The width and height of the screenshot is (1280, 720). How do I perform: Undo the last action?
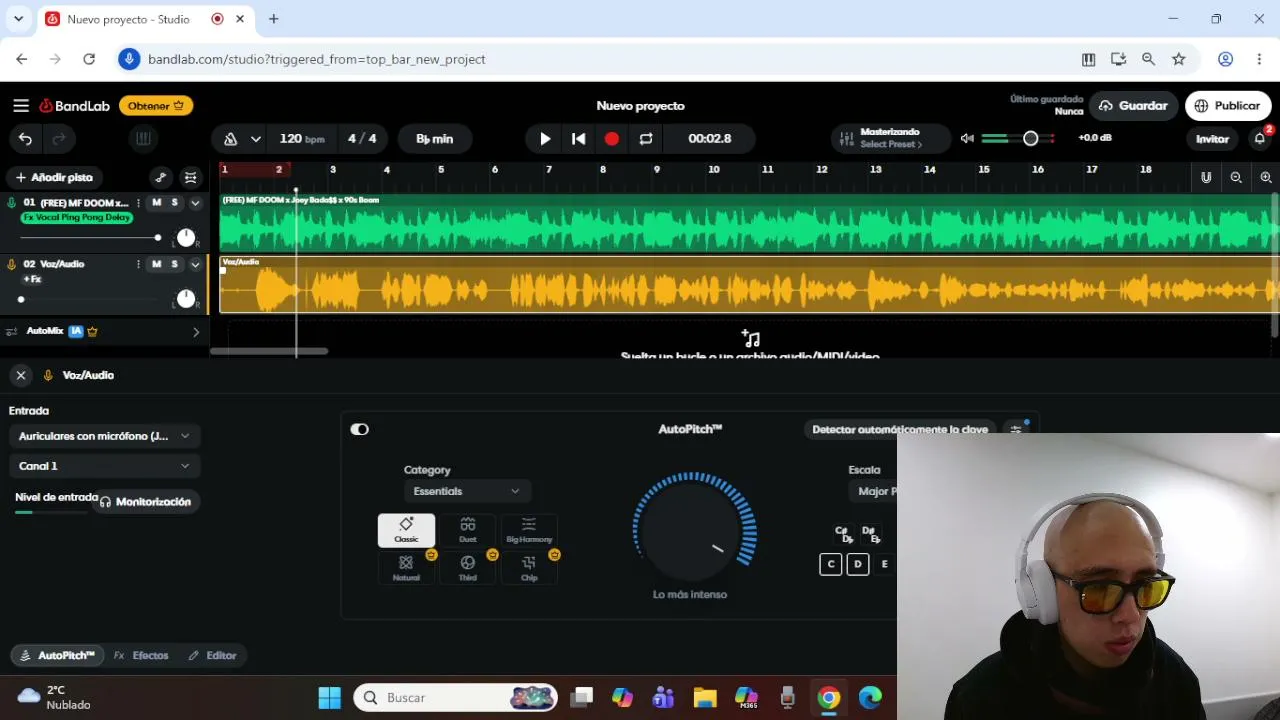tap(25, 139)
